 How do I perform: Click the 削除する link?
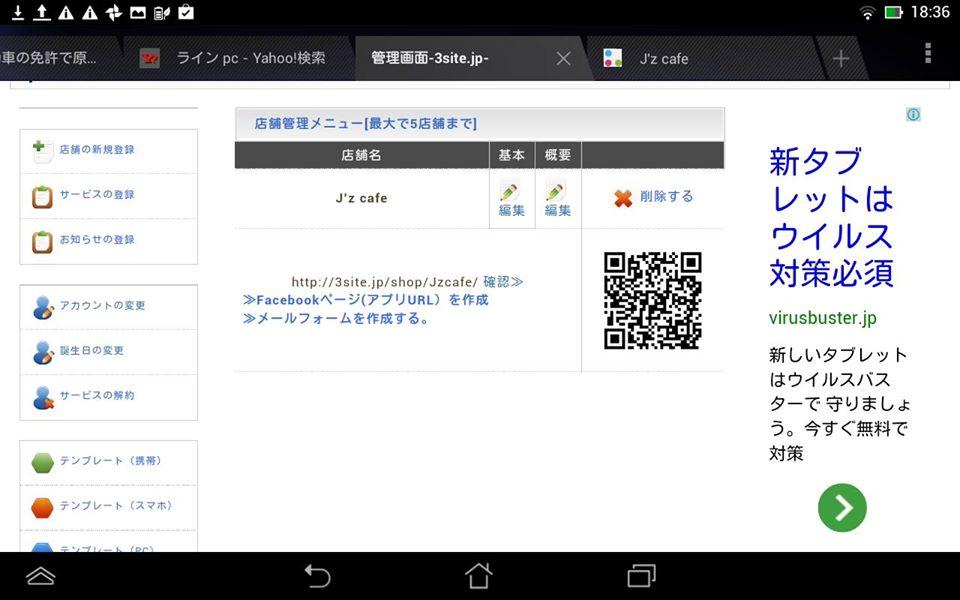tap(666, 197)
